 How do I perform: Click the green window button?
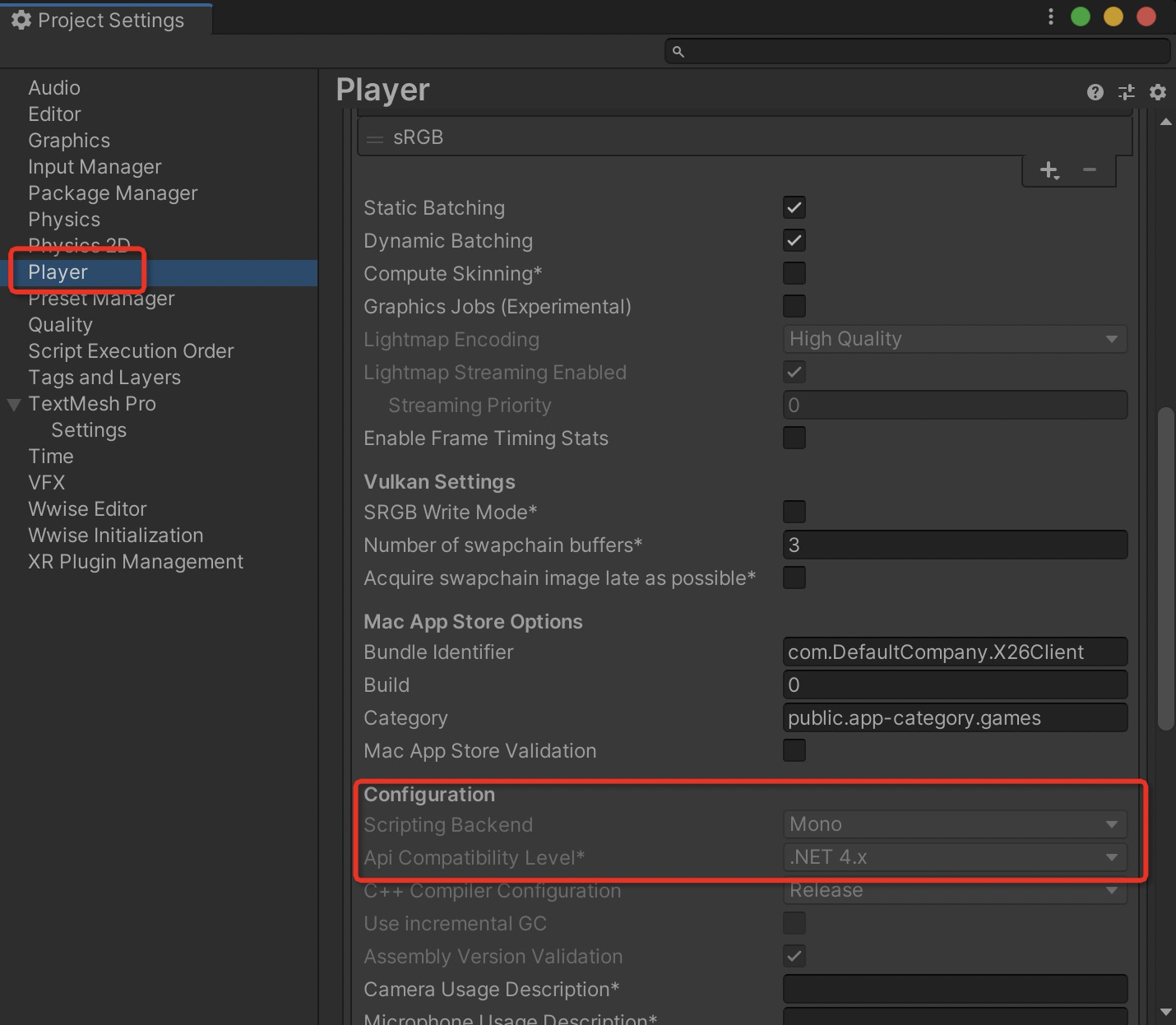(x=1081, y=16)
